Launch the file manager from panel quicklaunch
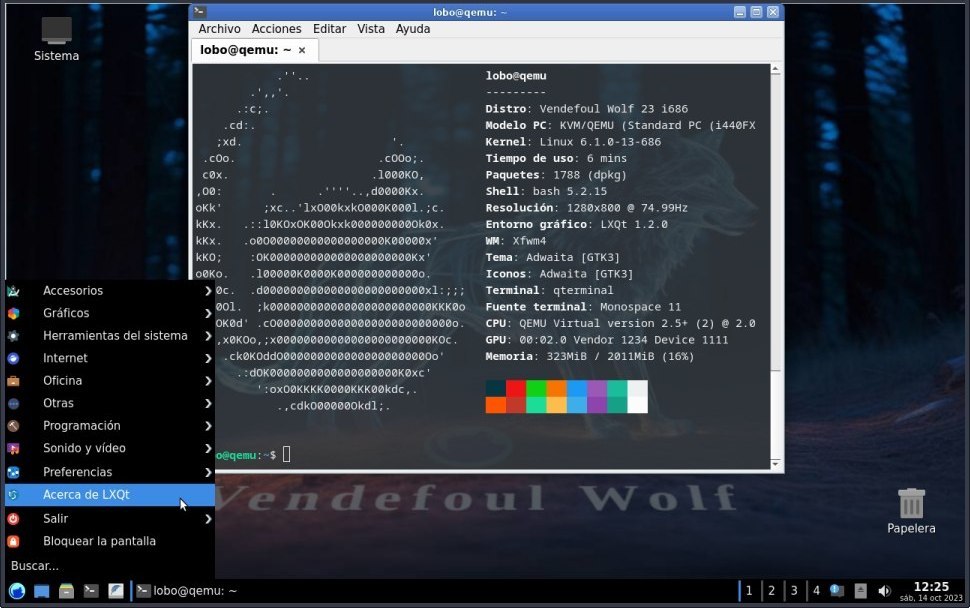 coord(66,591)
